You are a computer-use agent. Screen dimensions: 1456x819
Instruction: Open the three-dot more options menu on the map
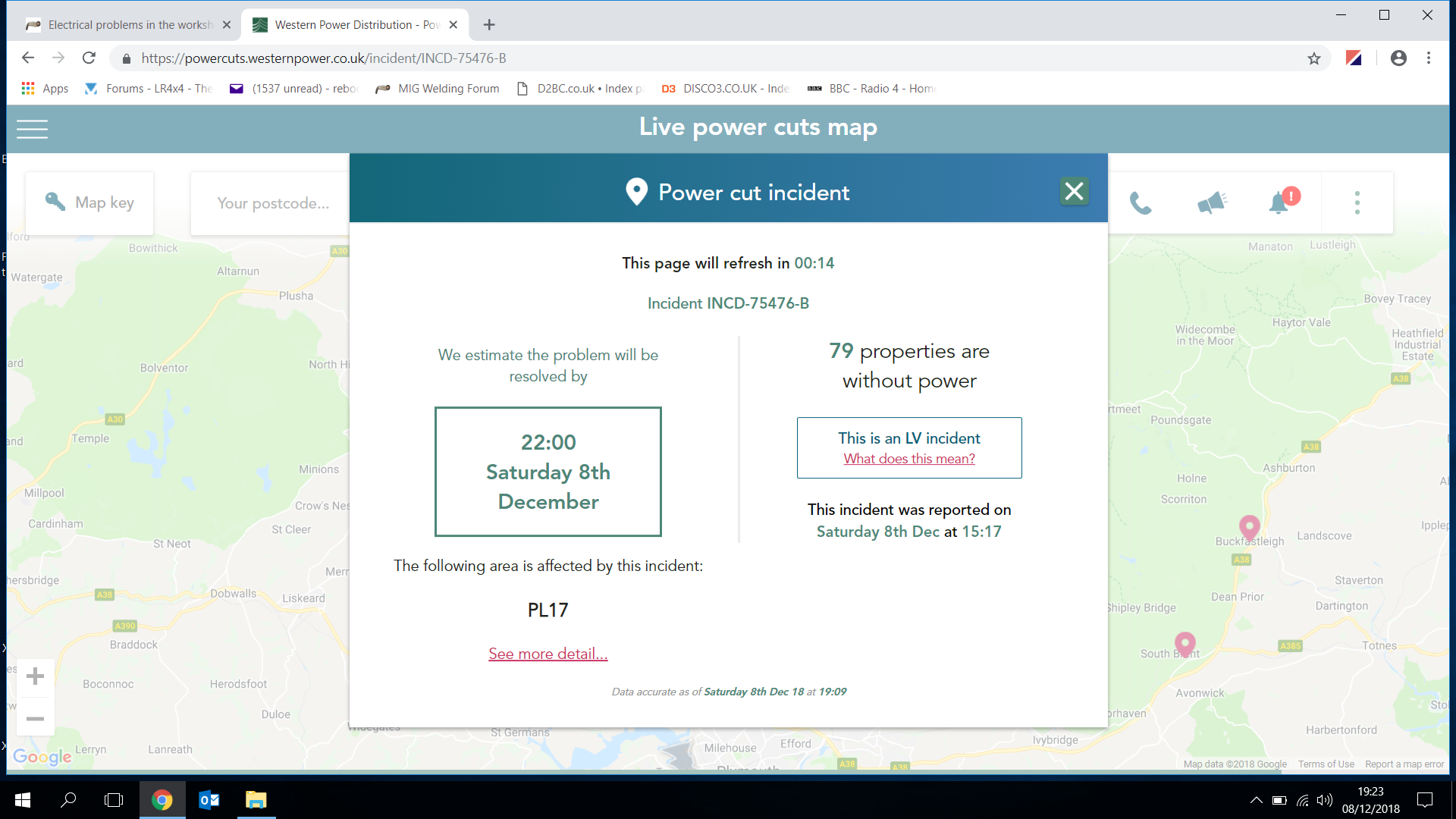(x=1357, y=202)
